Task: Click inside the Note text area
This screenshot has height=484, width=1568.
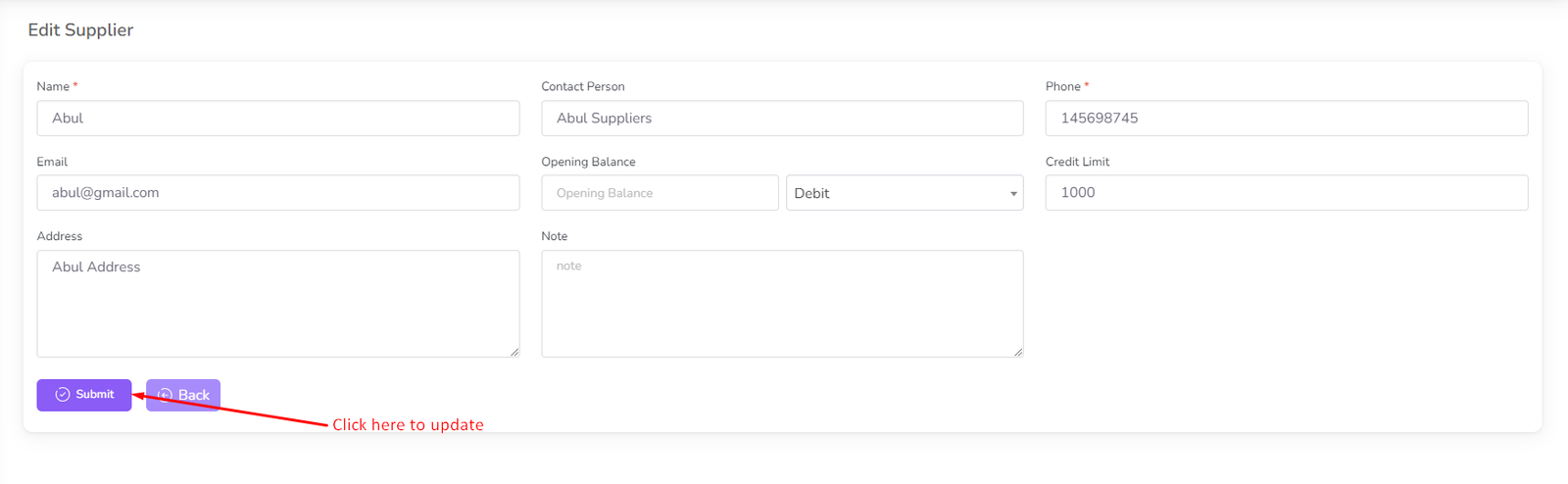Action: pyautogui.click(x=782, y=304)
